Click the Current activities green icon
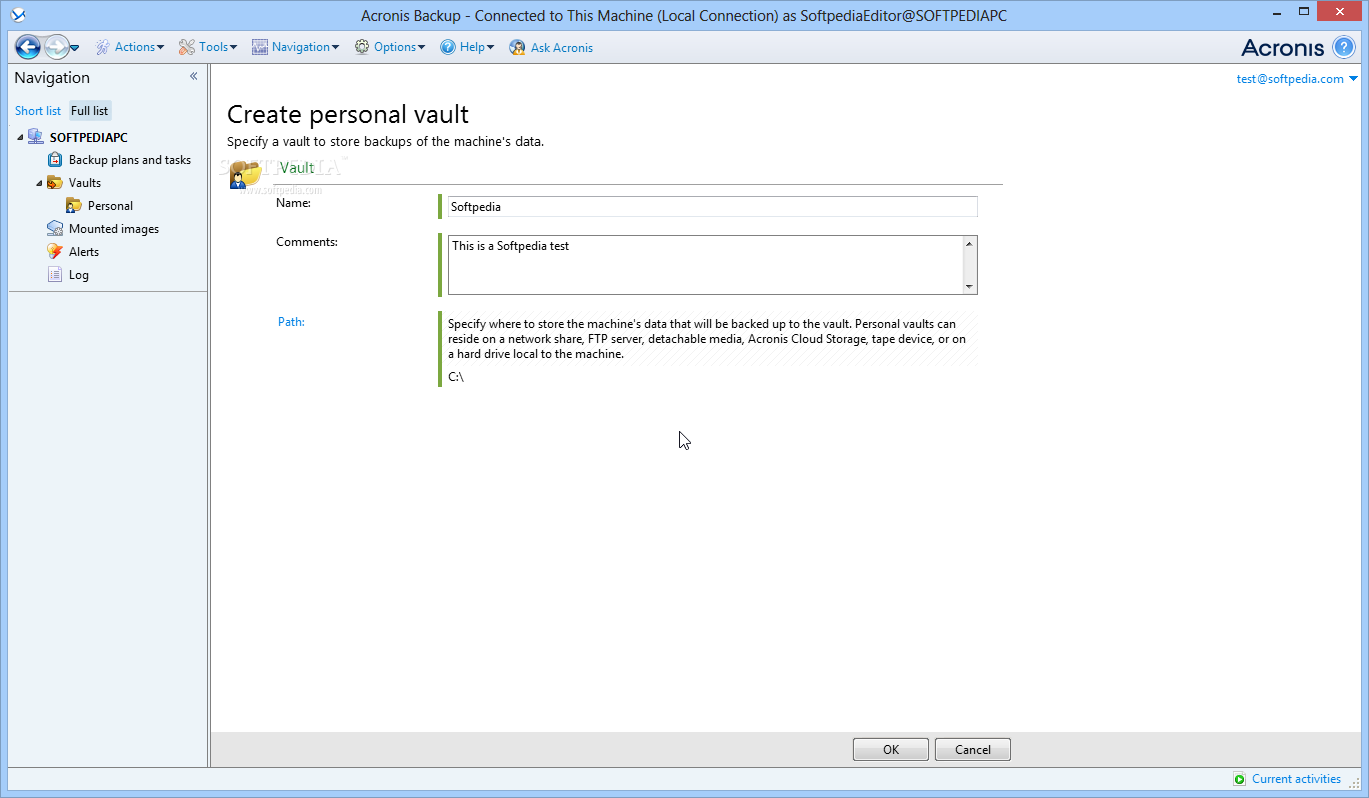The height and width of the screenshot is (798, 1369). pyautogui.click(x=1240, y=779)
